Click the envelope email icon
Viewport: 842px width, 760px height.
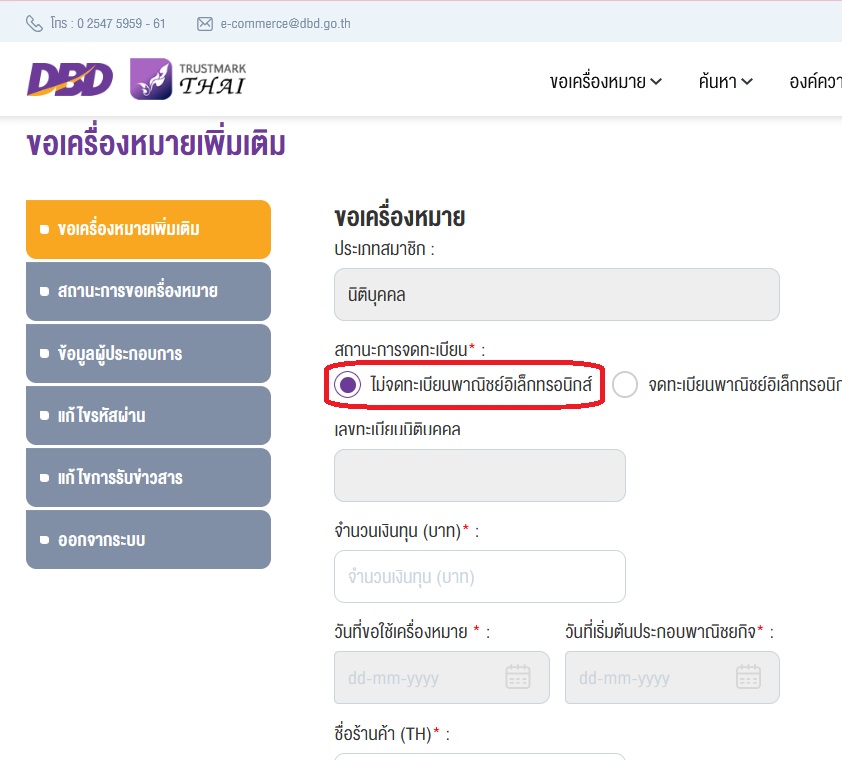[205, 23]
